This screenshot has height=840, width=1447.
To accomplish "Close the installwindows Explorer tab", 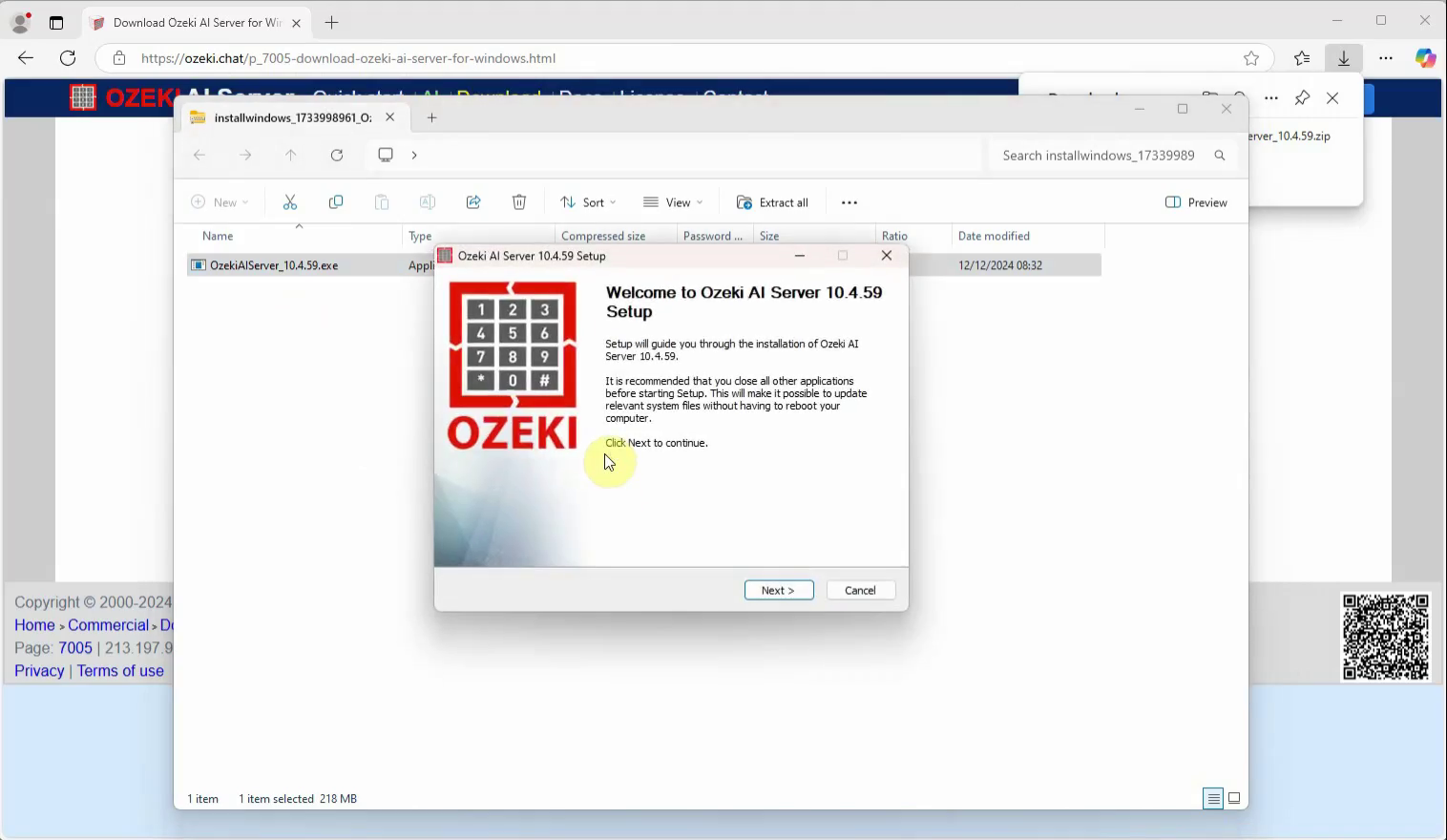I will tap(389, 117).
